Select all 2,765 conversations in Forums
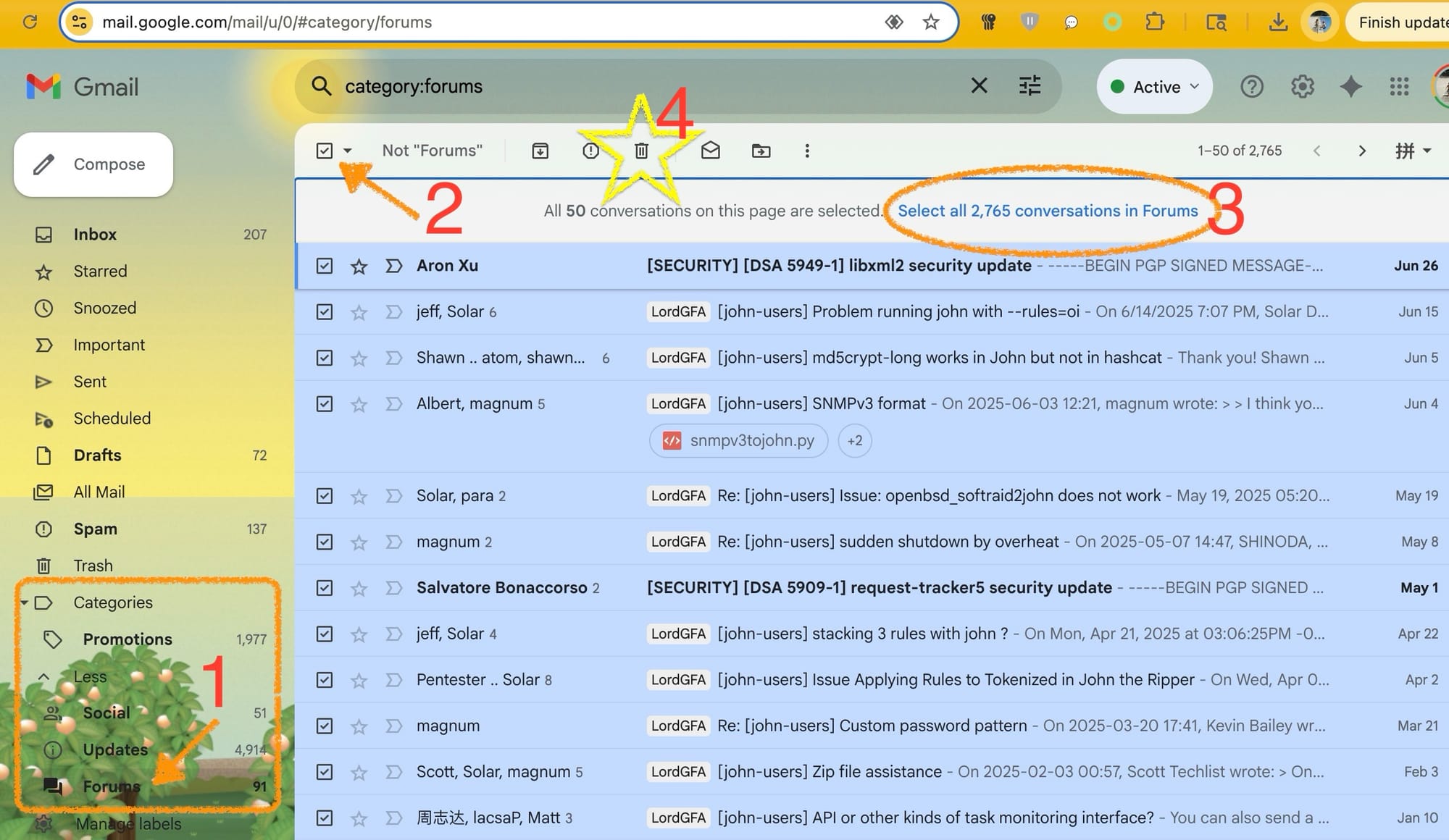 click(x=1048, y=211)
